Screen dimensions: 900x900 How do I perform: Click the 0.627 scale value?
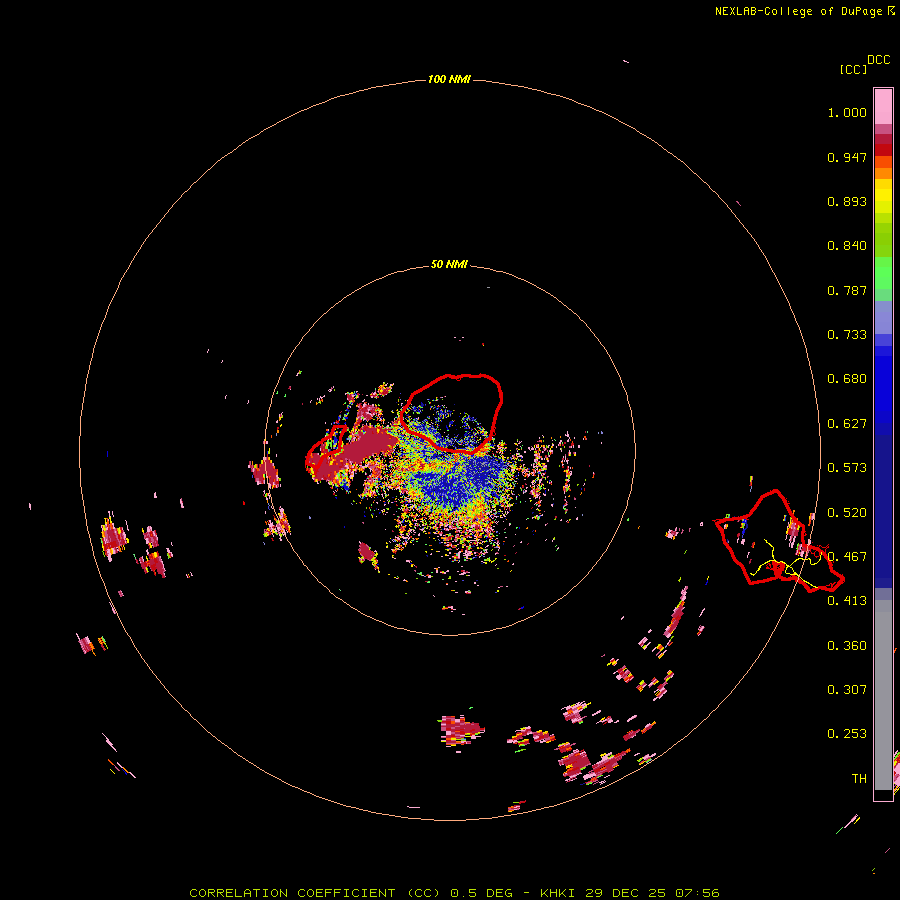point(847,424)
